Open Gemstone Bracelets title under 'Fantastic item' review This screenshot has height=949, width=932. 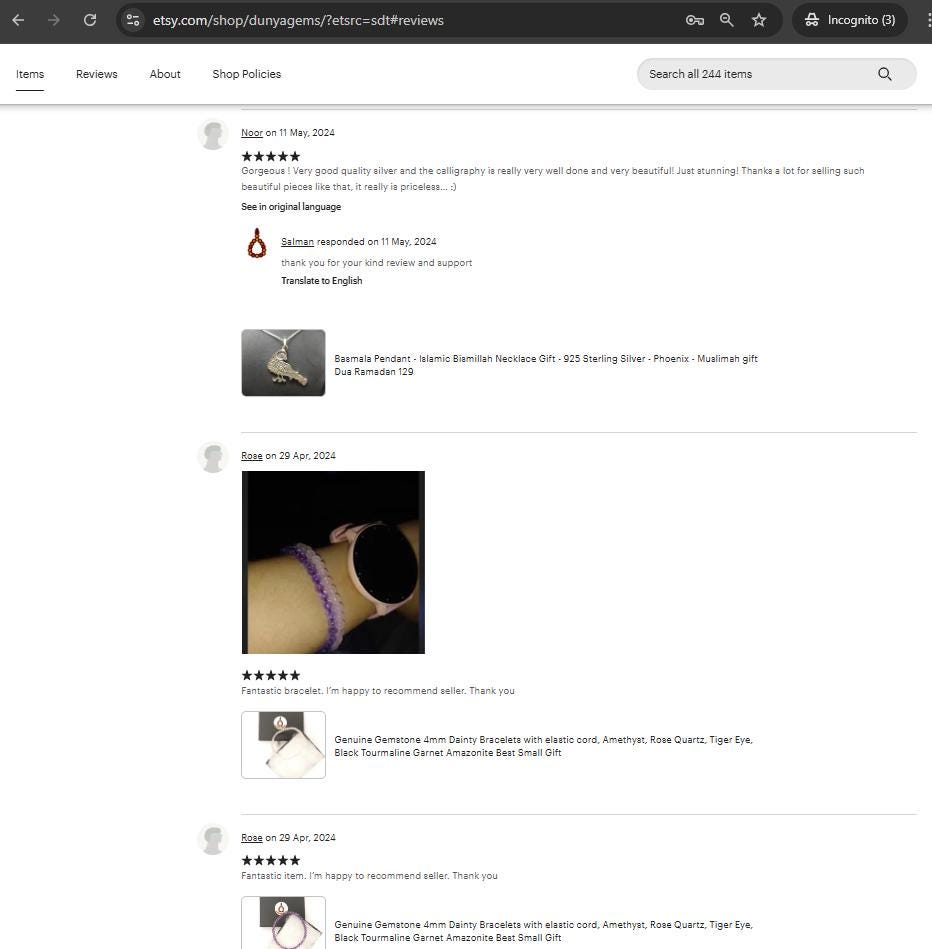pos(543,931)
